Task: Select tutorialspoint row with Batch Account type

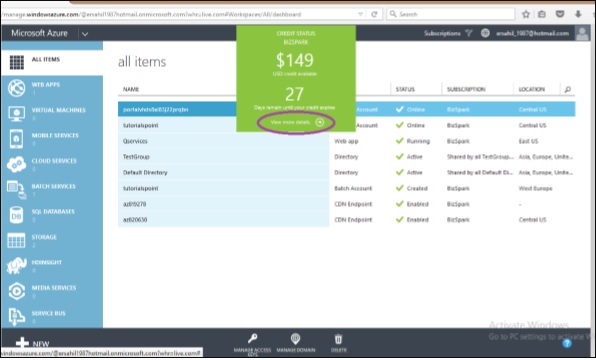Action: pyautogui.click(x=346, y=188)
